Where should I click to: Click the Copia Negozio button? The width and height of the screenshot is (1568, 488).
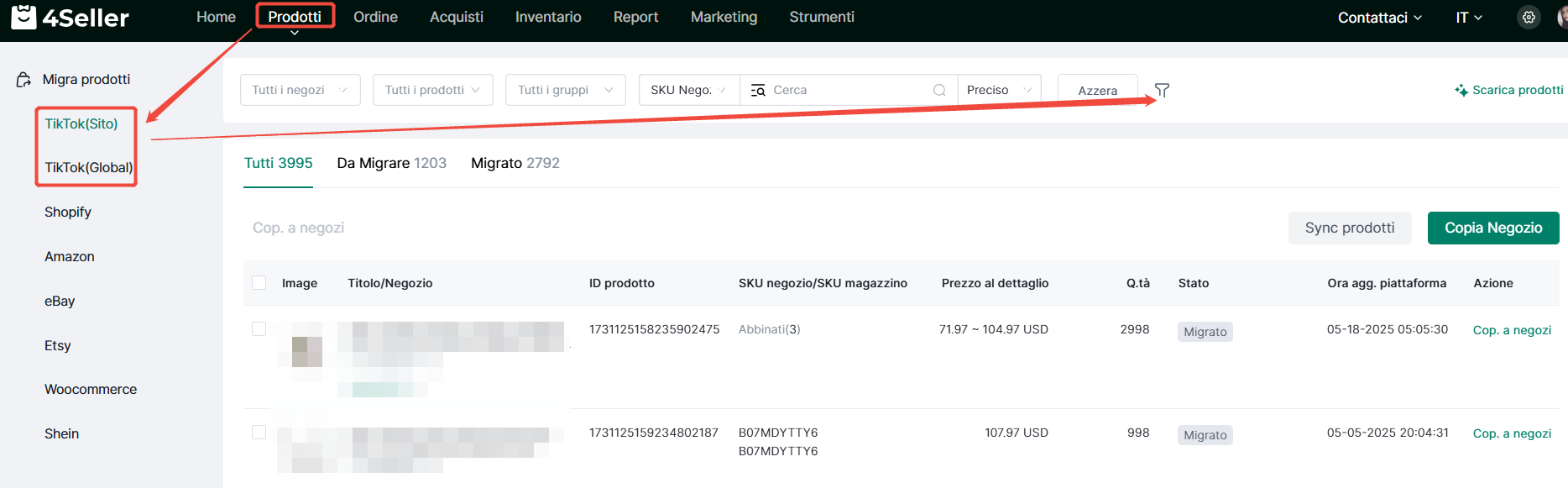pyautogui.click(x=1493, y=228)
